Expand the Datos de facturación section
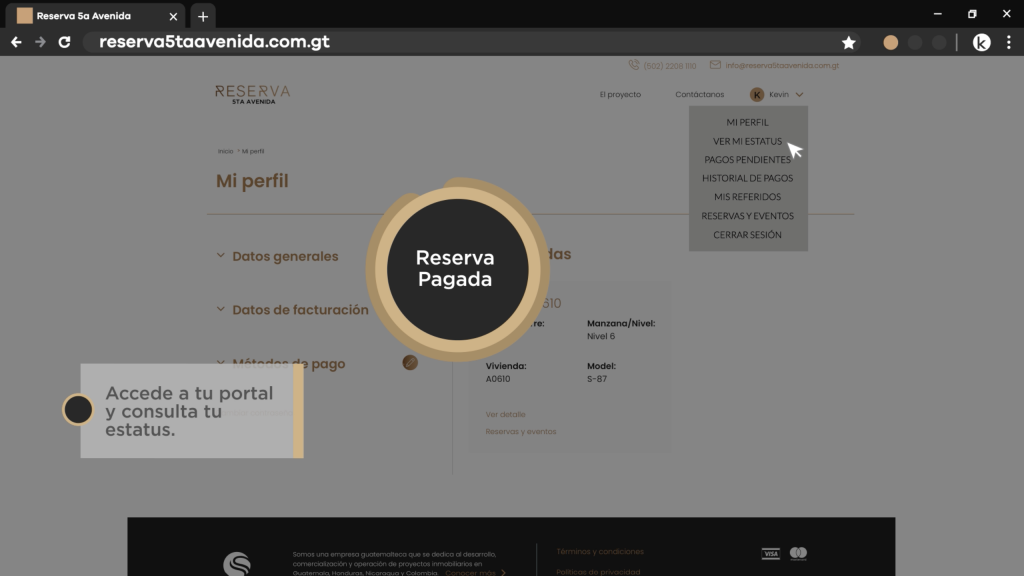1024x576 pixels. 293,310
